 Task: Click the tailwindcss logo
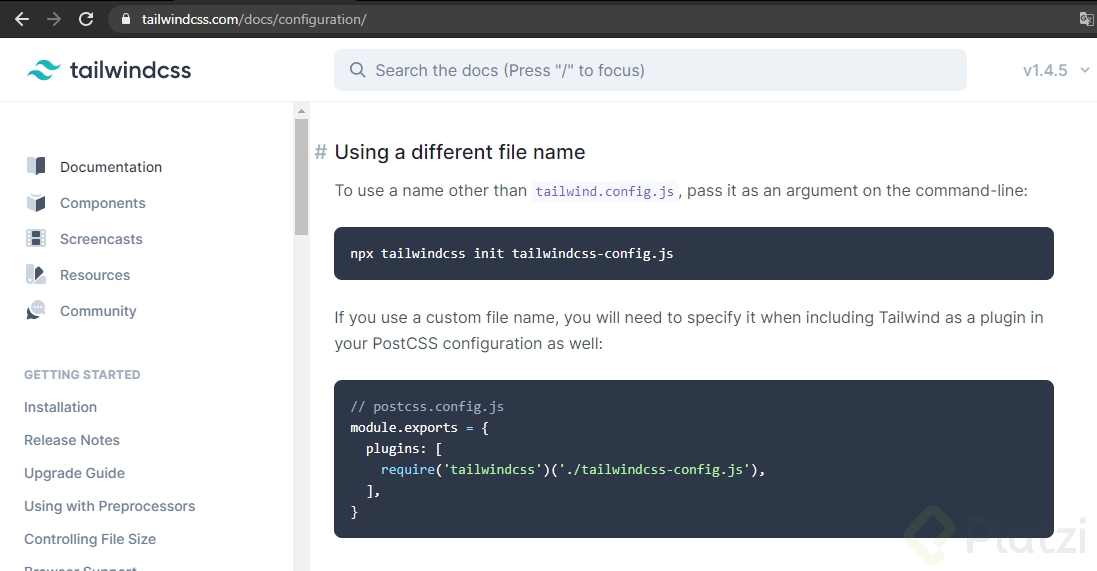pyautogui.click(x=109, y=70)
